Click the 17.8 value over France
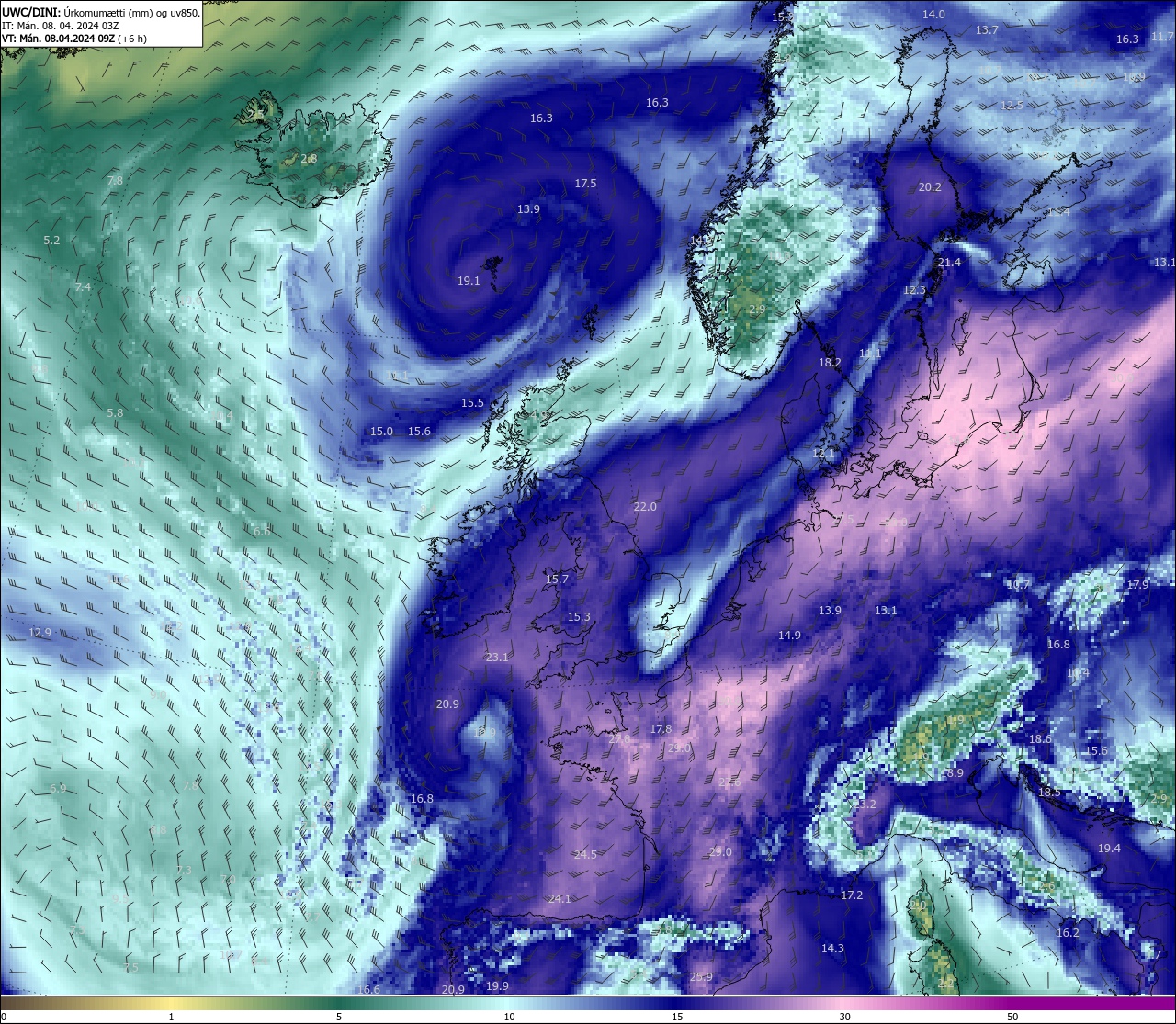 pos(661,729)
